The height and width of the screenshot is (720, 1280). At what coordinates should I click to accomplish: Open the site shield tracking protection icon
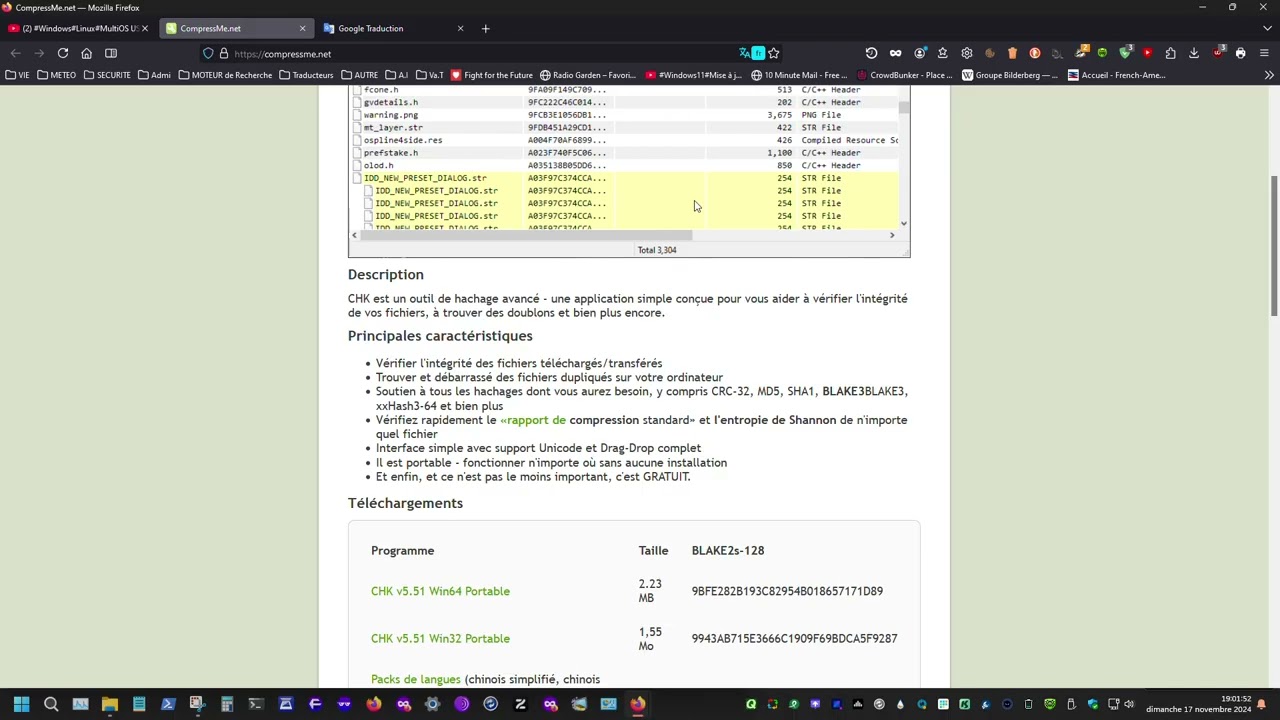208,53
